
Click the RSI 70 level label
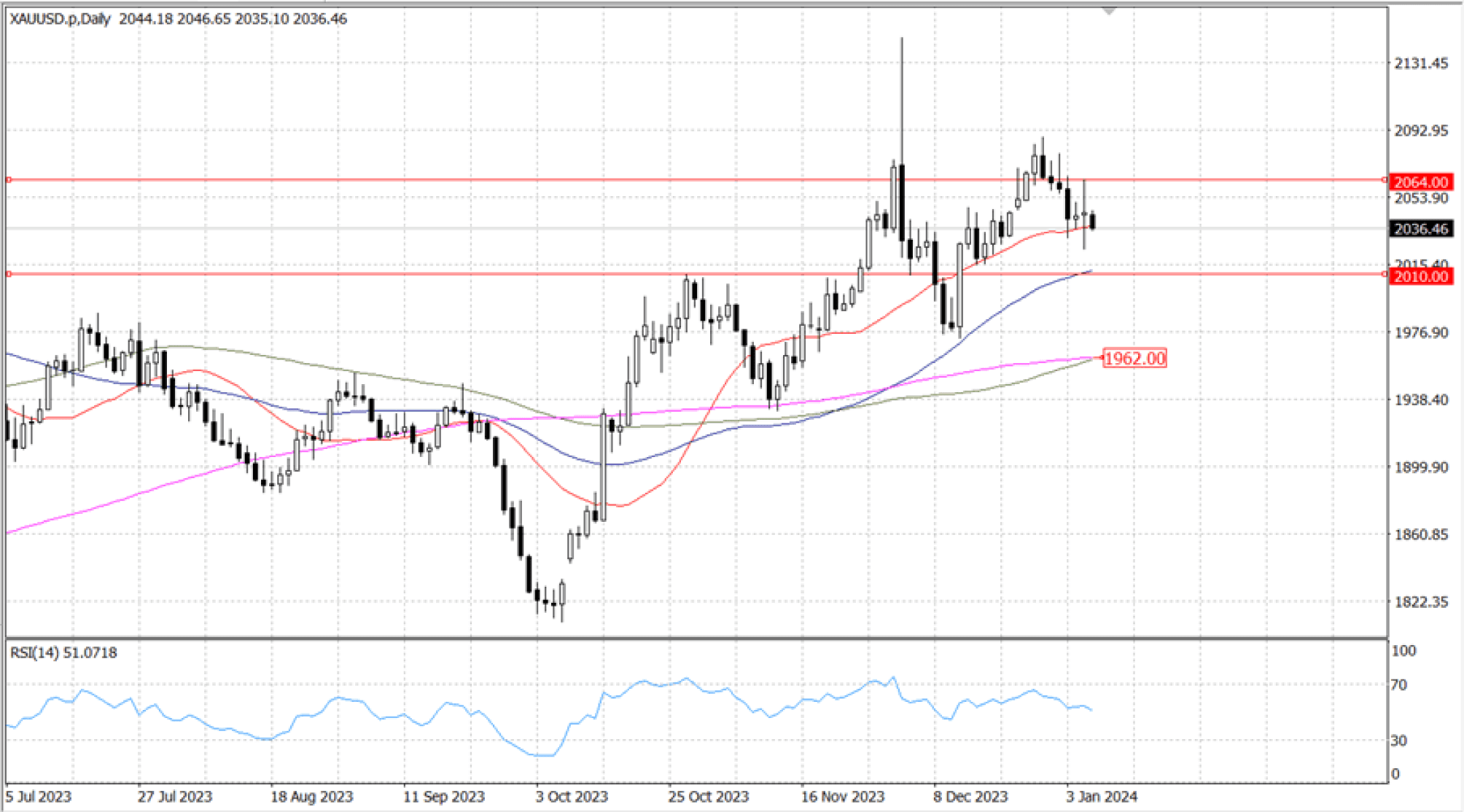[1398, 685]
